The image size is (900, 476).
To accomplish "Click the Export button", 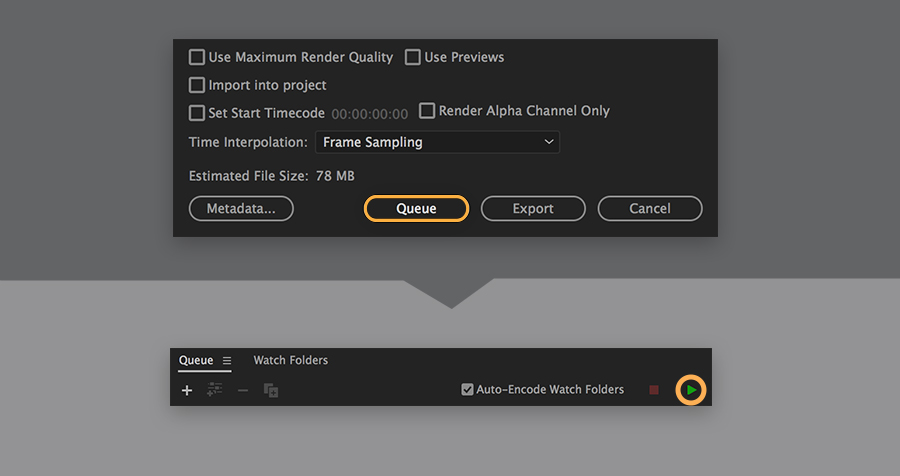I will click(x=533, y=208).
